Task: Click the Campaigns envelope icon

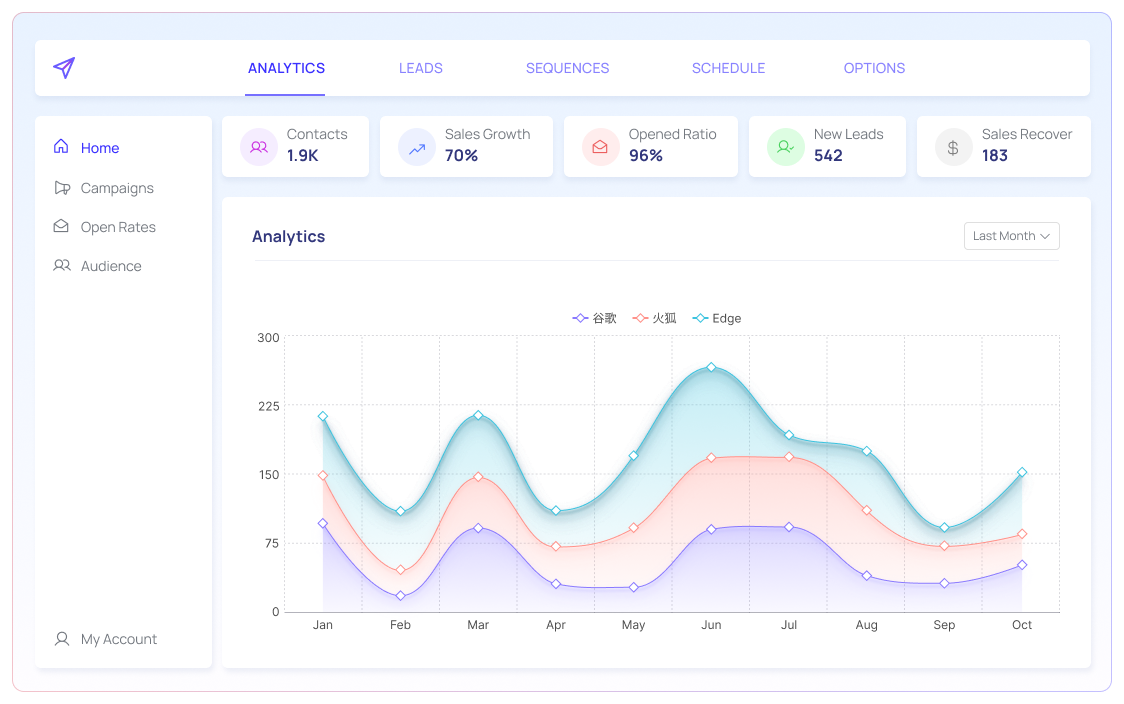Action: (61, 188)
